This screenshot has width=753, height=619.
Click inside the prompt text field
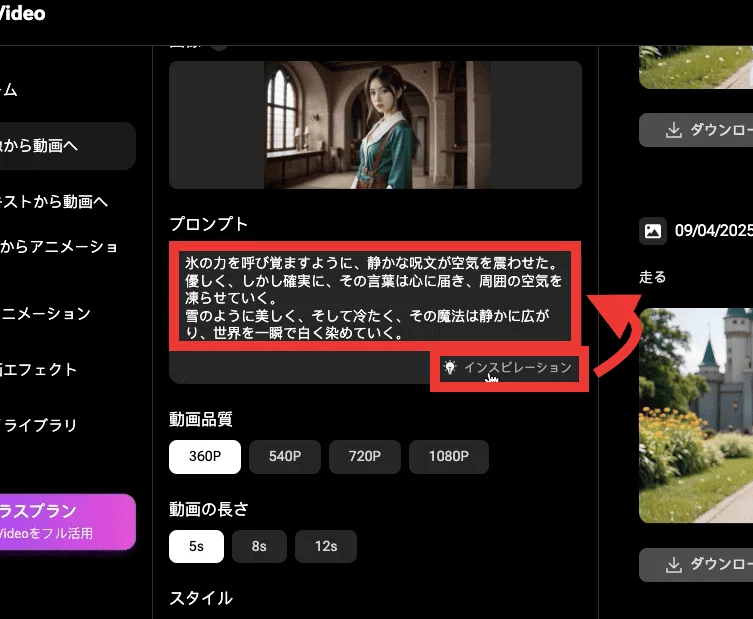375,297
